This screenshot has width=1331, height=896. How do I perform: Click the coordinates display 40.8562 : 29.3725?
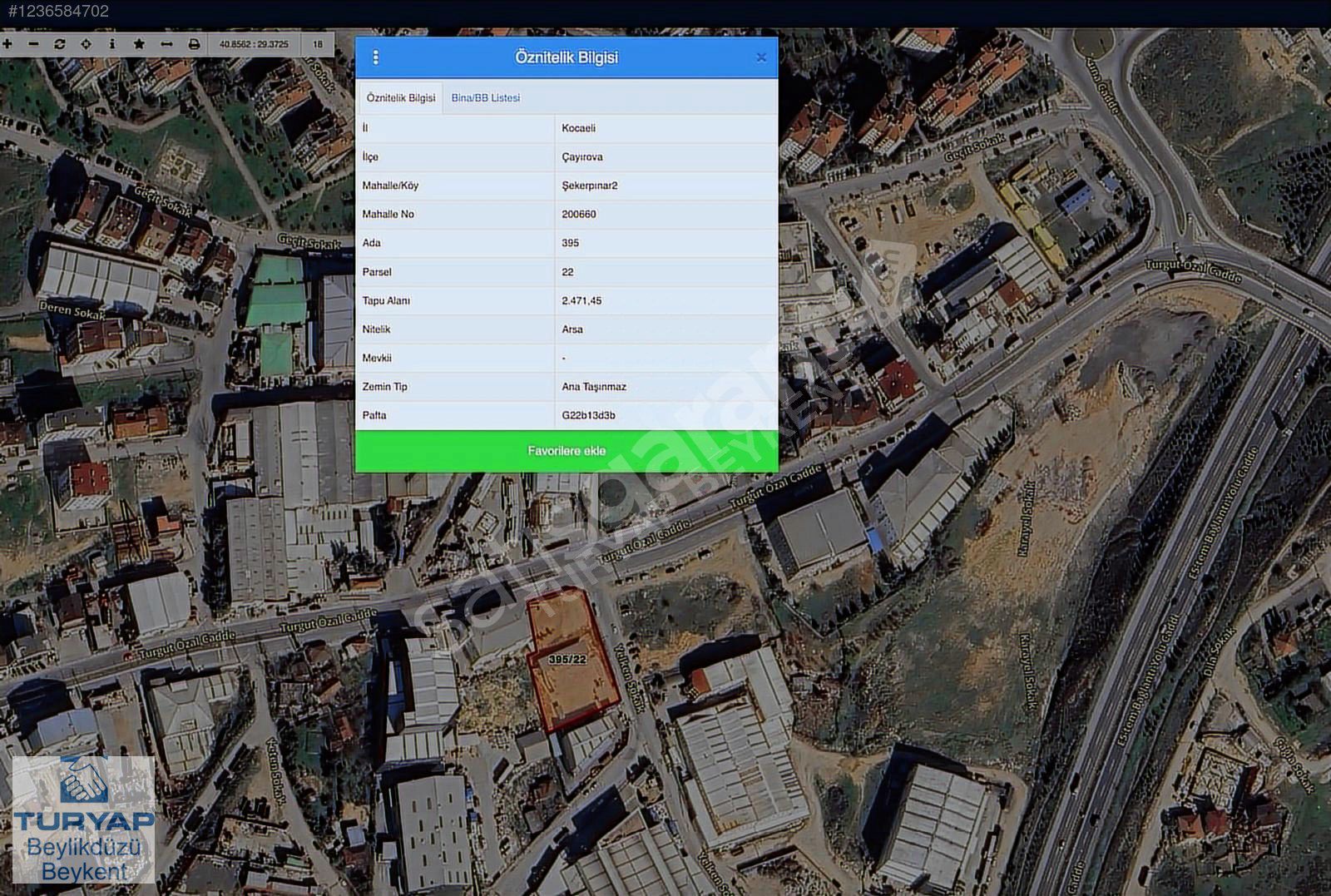254,44
